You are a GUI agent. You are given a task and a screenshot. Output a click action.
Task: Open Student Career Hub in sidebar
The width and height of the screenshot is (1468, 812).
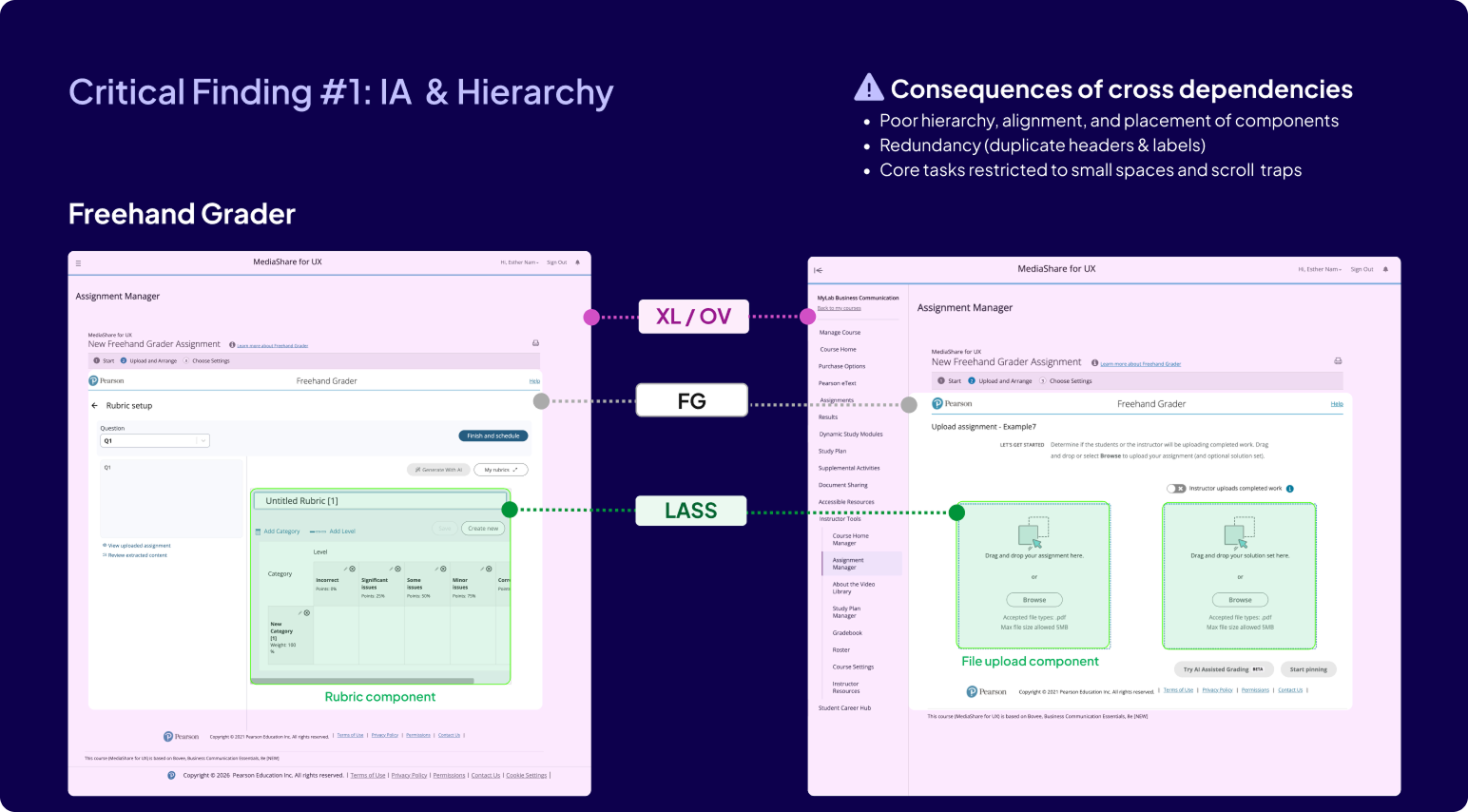(844, 708)
